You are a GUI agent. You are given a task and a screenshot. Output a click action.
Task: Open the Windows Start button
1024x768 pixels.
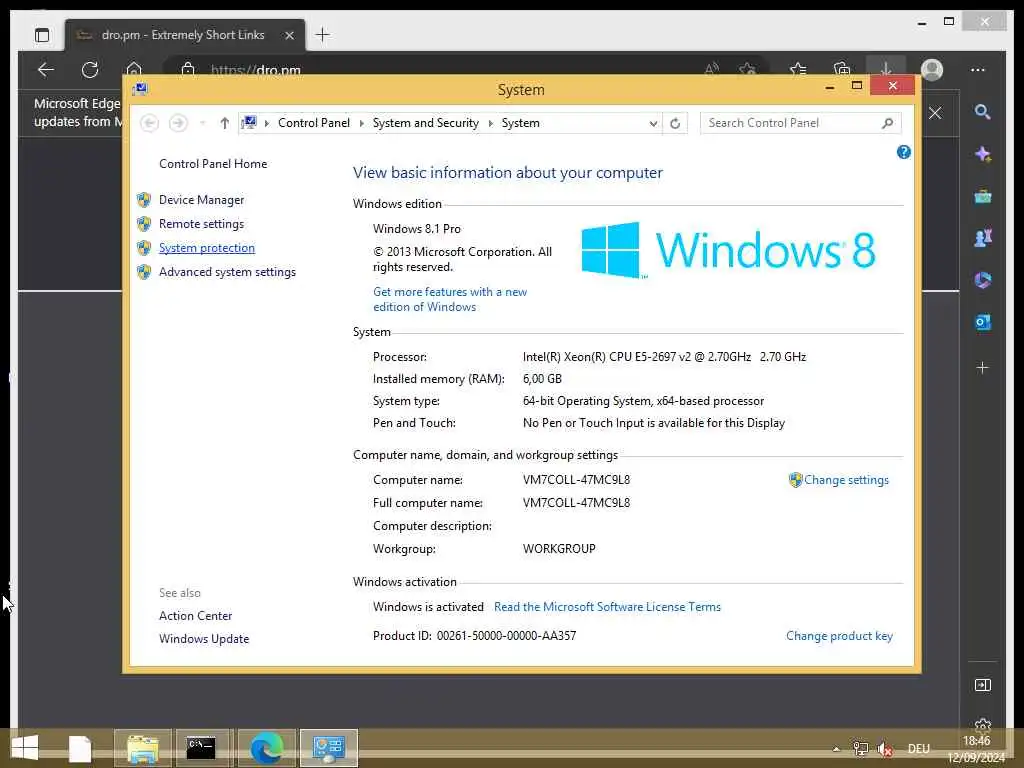pyautogui.click(x=25, y=748)
